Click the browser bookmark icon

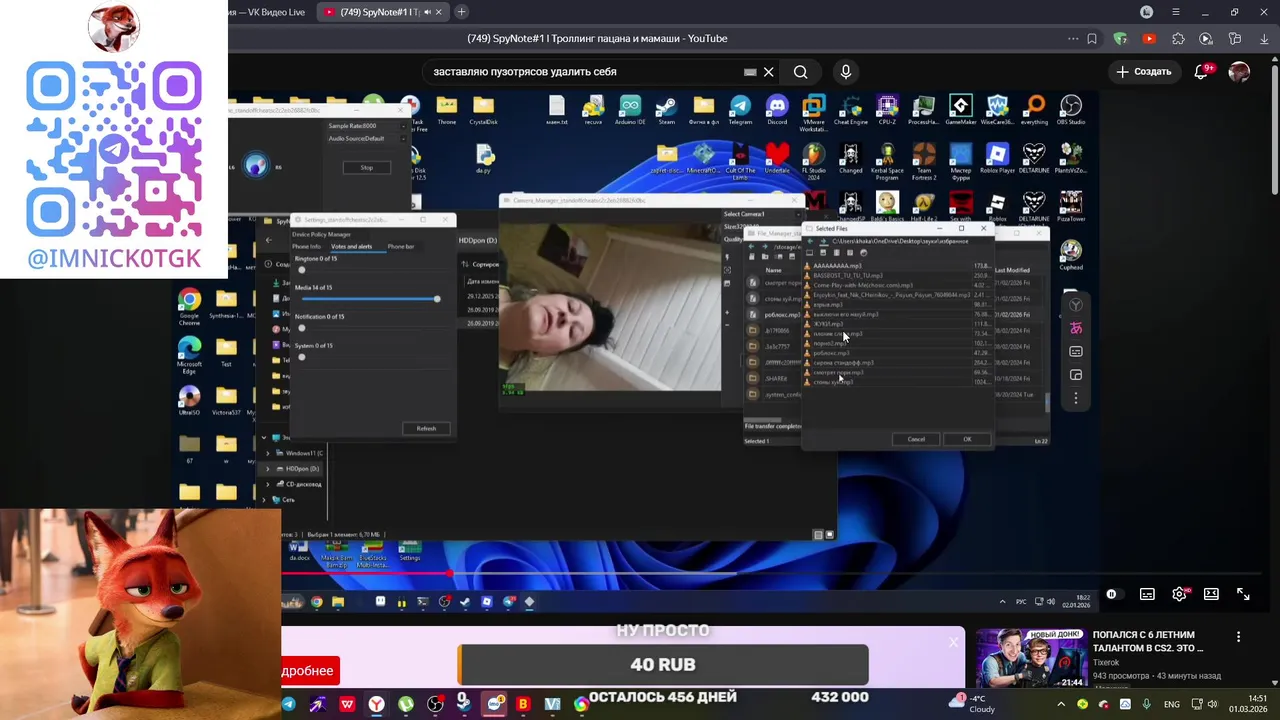coord(1092,39)
